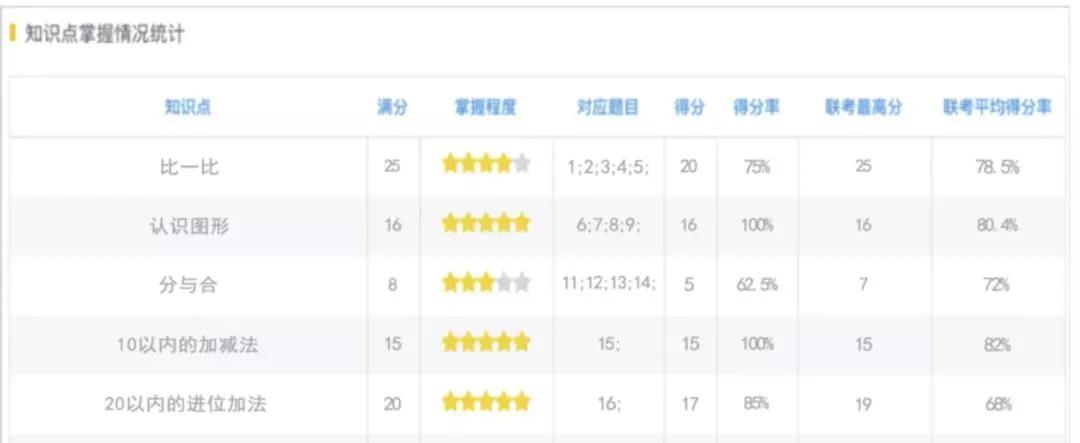Open the 认识图形 knowledge point

click(x=188, y=226)
